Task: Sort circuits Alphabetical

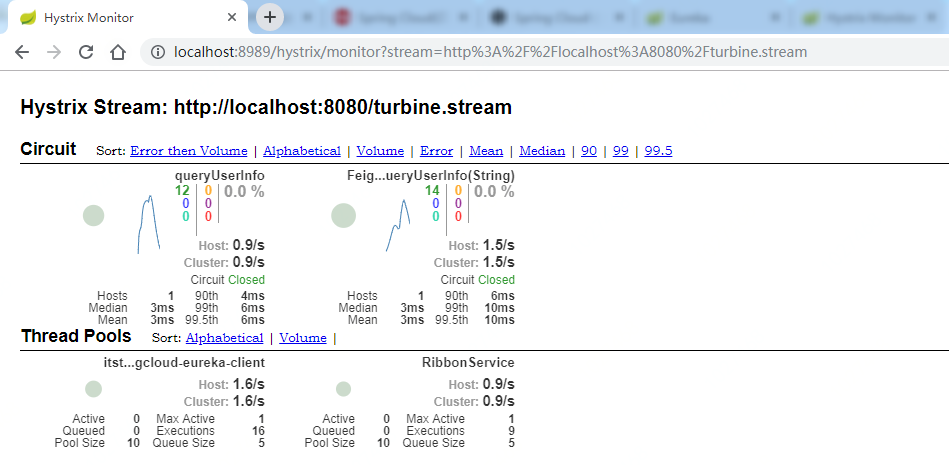Action: pos(301,151)
